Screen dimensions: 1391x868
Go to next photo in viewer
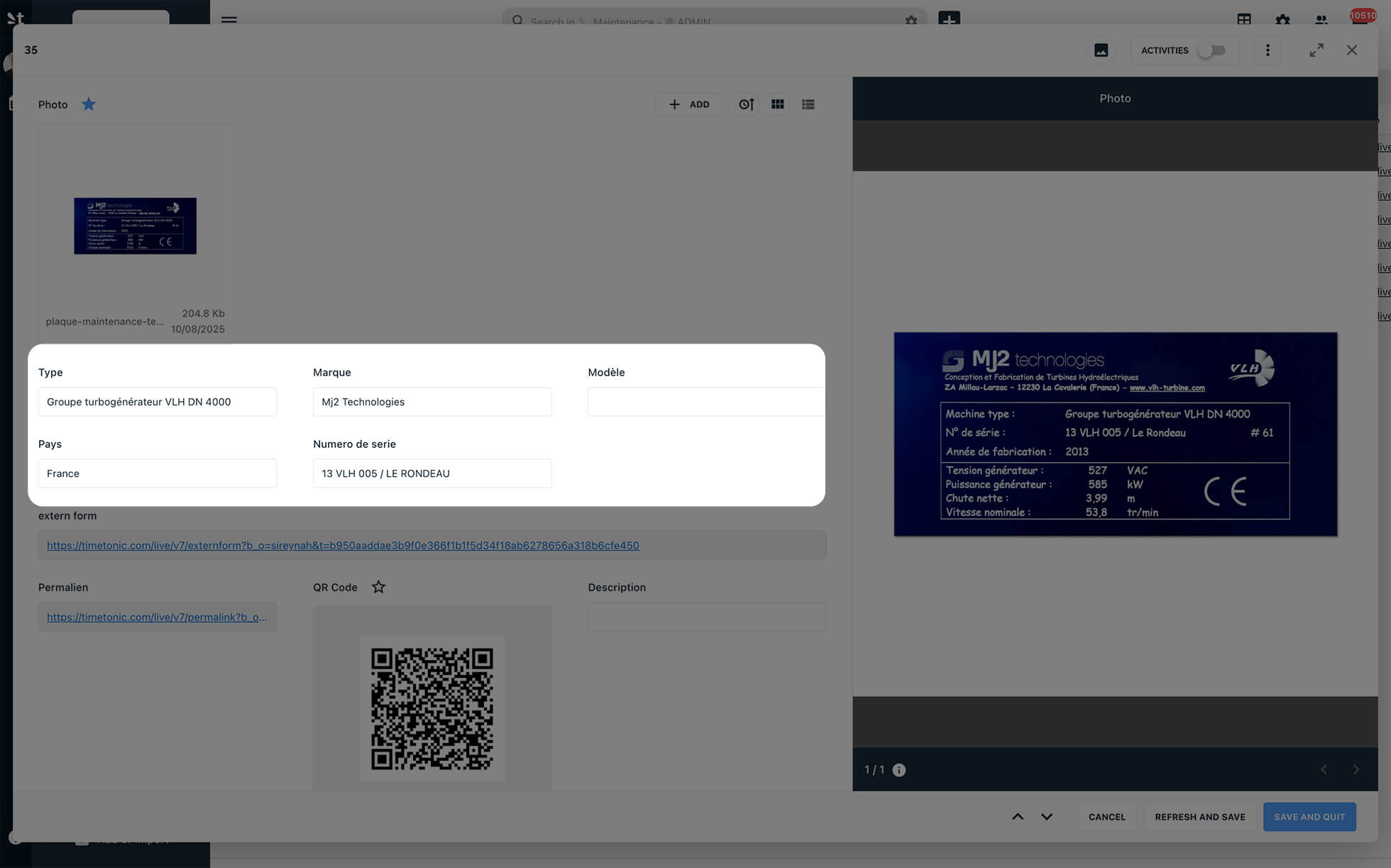tap(1356, 770)
